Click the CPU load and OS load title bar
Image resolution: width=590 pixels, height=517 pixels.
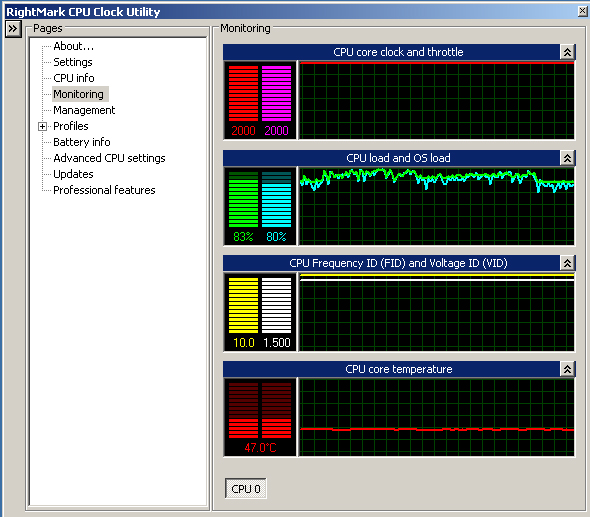[x=391, y=158]
